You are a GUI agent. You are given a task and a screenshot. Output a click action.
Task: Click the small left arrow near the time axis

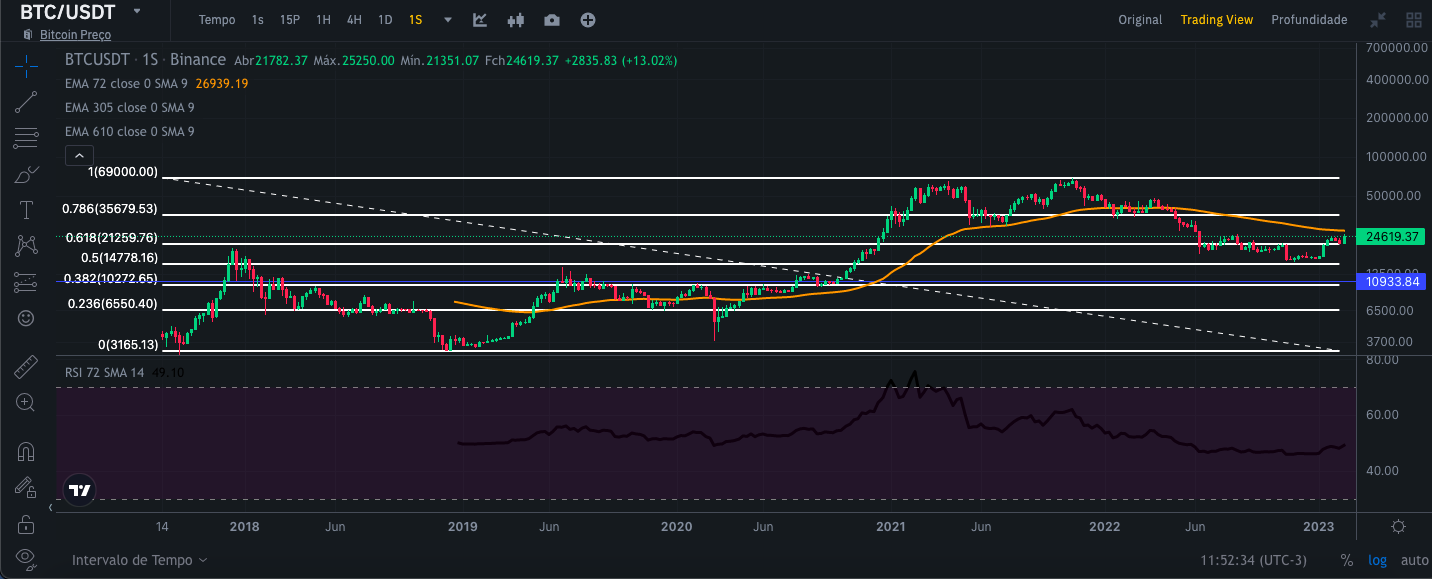pyautogui.click(x=52, y=508)
